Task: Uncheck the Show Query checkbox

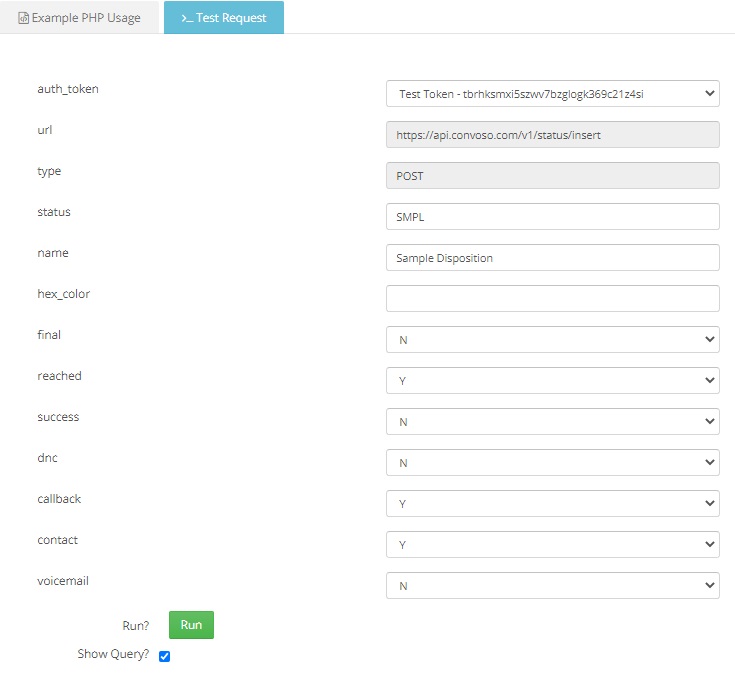Action: click(x=165, y=656)
